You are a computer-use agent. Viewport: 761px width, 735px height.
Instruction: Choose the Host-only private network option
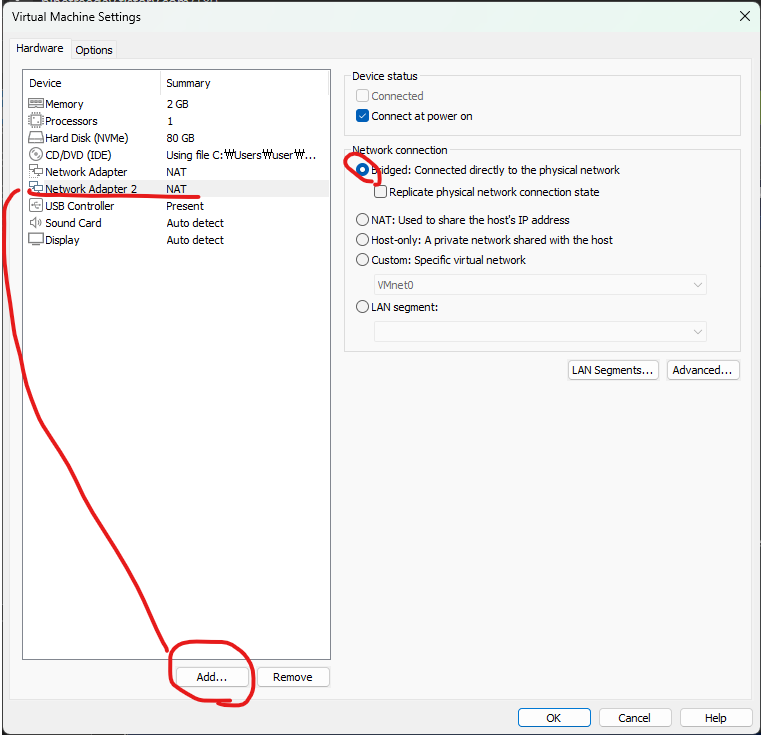[x=362, y=239]
